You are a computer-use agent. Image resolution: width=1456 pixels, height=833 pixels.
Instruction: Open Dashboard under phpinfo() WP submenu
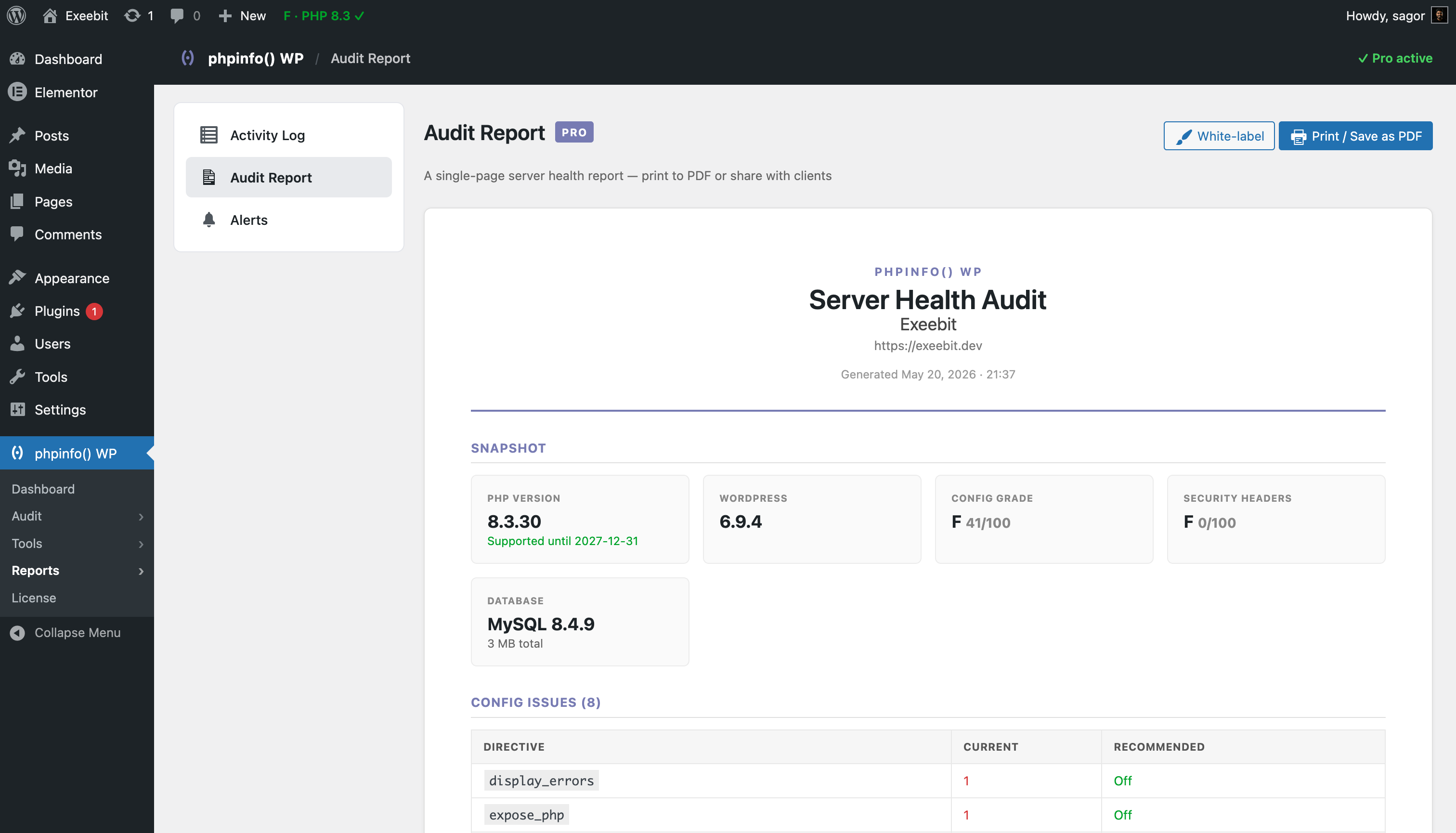click(43, 489)
